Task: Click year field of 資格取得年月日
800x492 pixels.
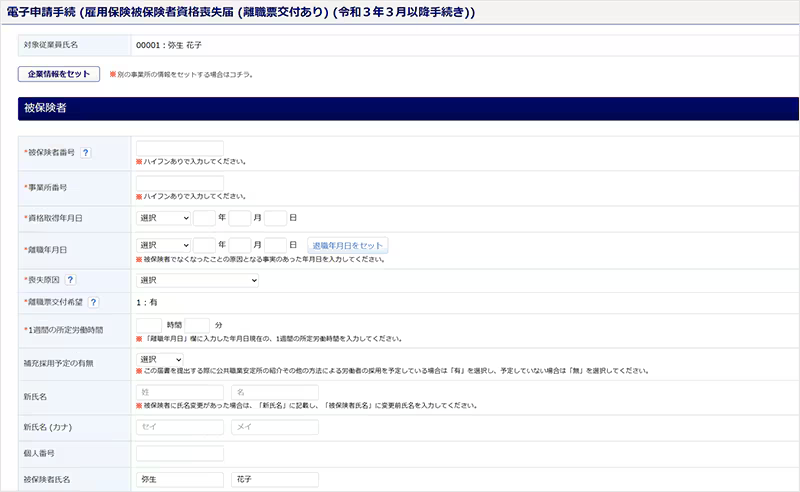Action: tap(205, 217)
